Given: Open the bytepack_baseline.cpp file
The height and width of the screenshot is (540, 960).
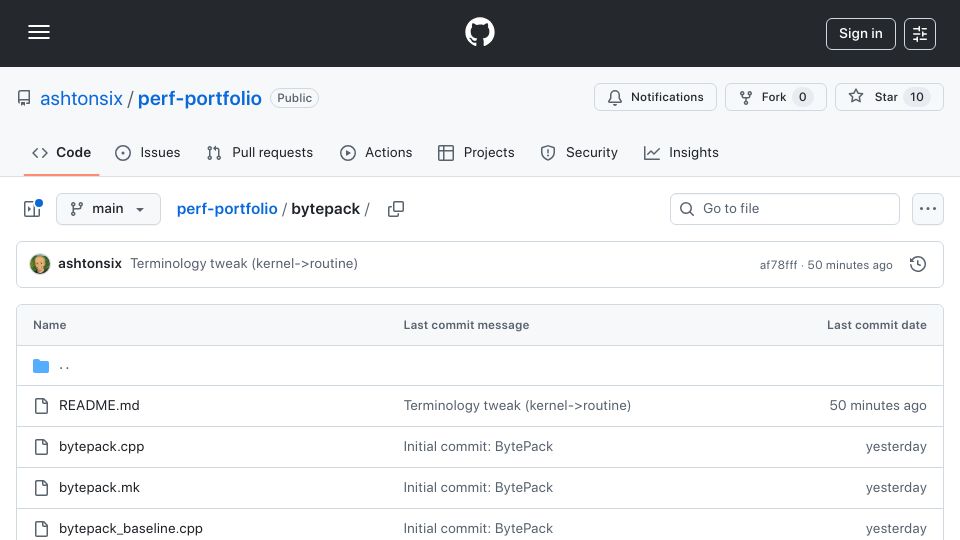Looking at the screenshot, I should point(130,528).
